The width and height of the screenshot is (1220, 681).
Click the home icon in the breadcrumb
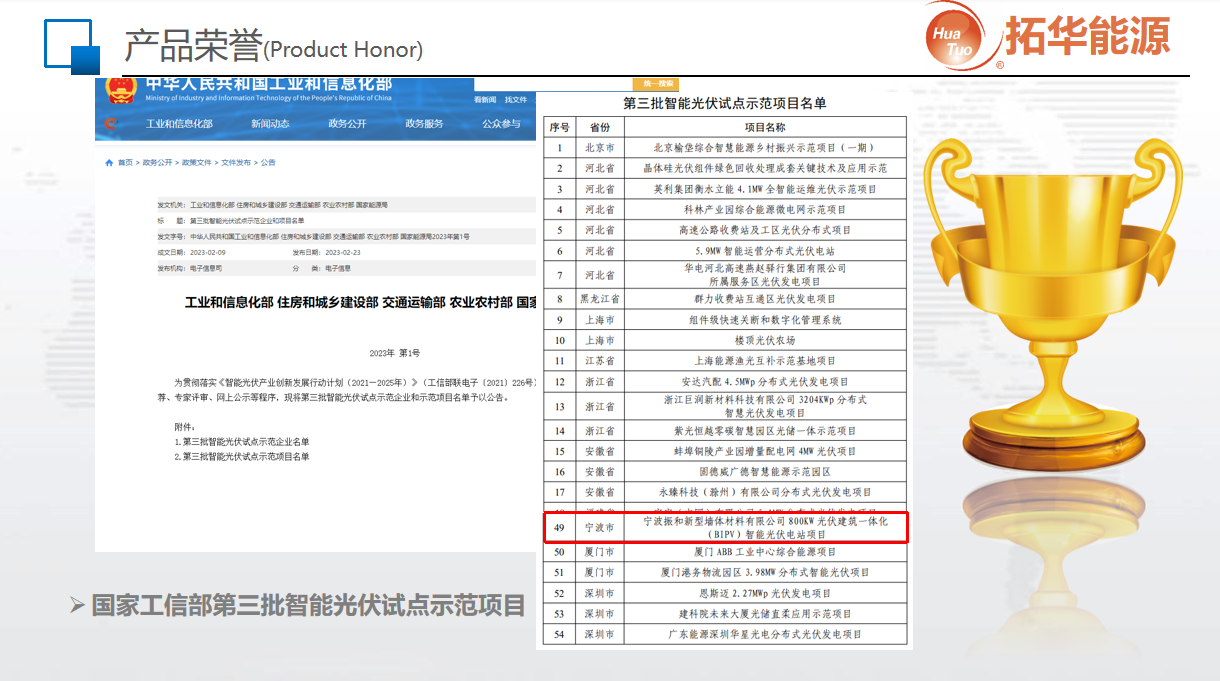point(109,162)
